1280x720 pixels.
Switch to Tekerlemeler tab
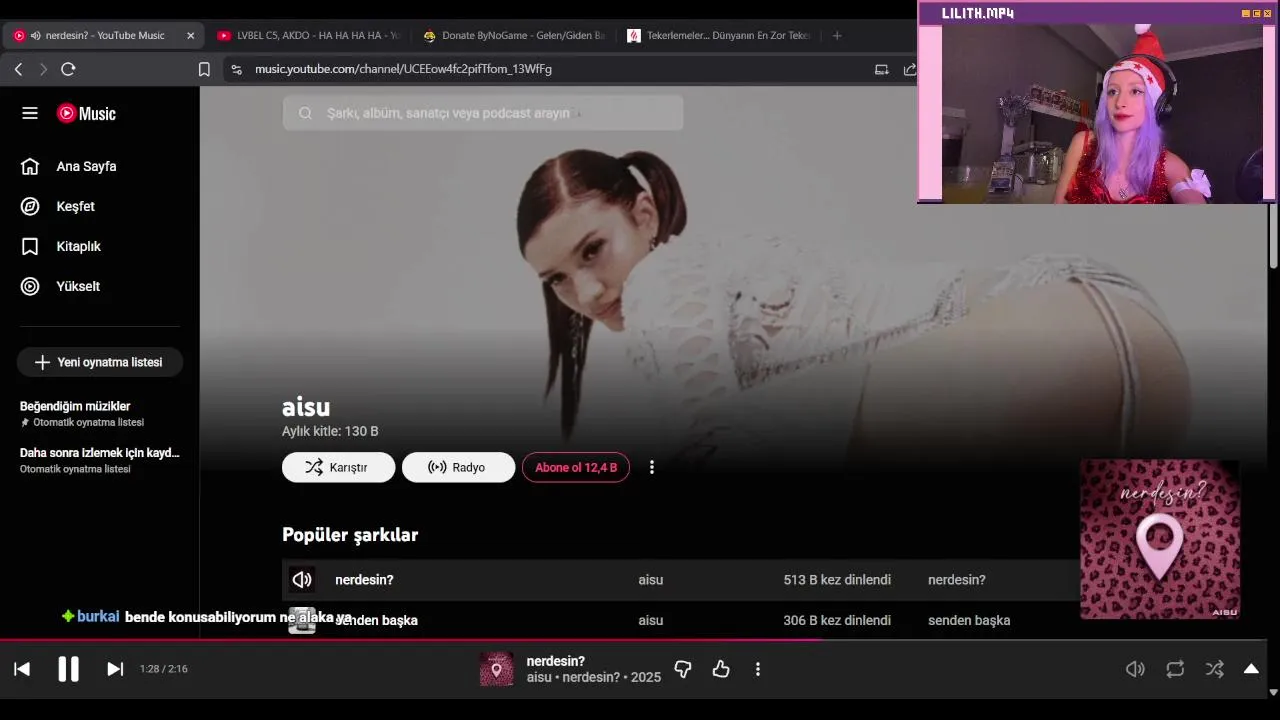718,35
